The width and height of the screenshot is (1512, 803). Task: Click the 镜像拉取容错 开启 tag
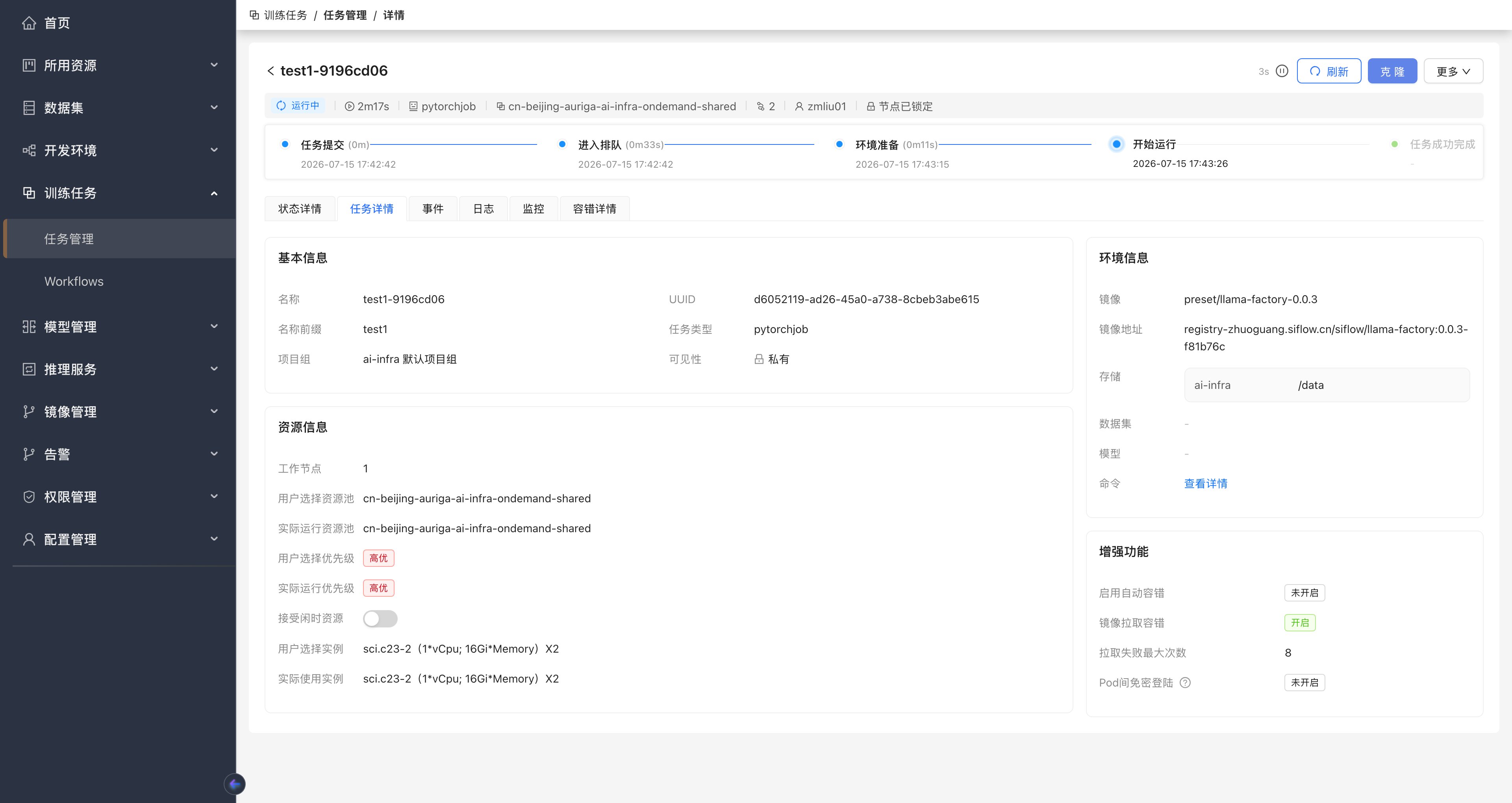pyautogui.click(x=1300, y=623)
